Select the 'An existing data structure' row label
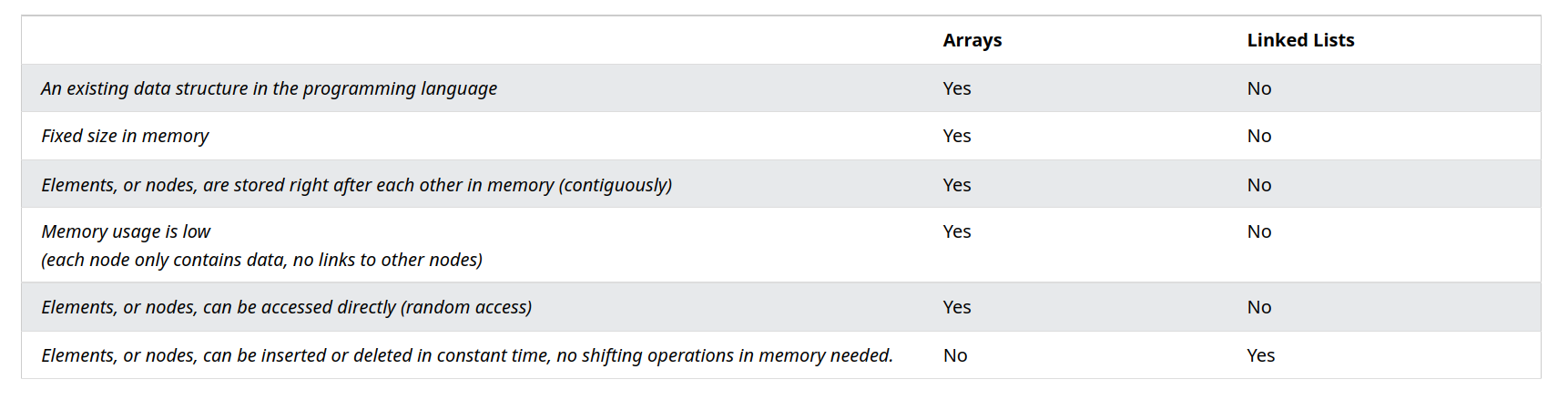 tap(269, 88)
